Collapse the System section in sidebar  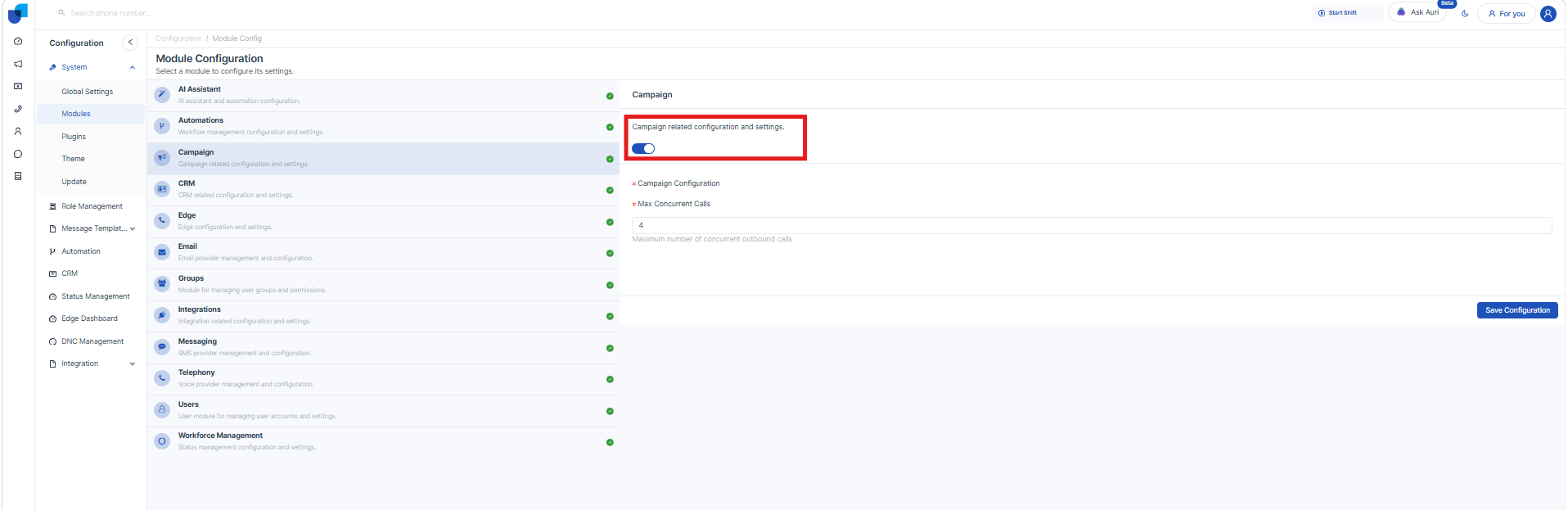(x=133, y=67)
